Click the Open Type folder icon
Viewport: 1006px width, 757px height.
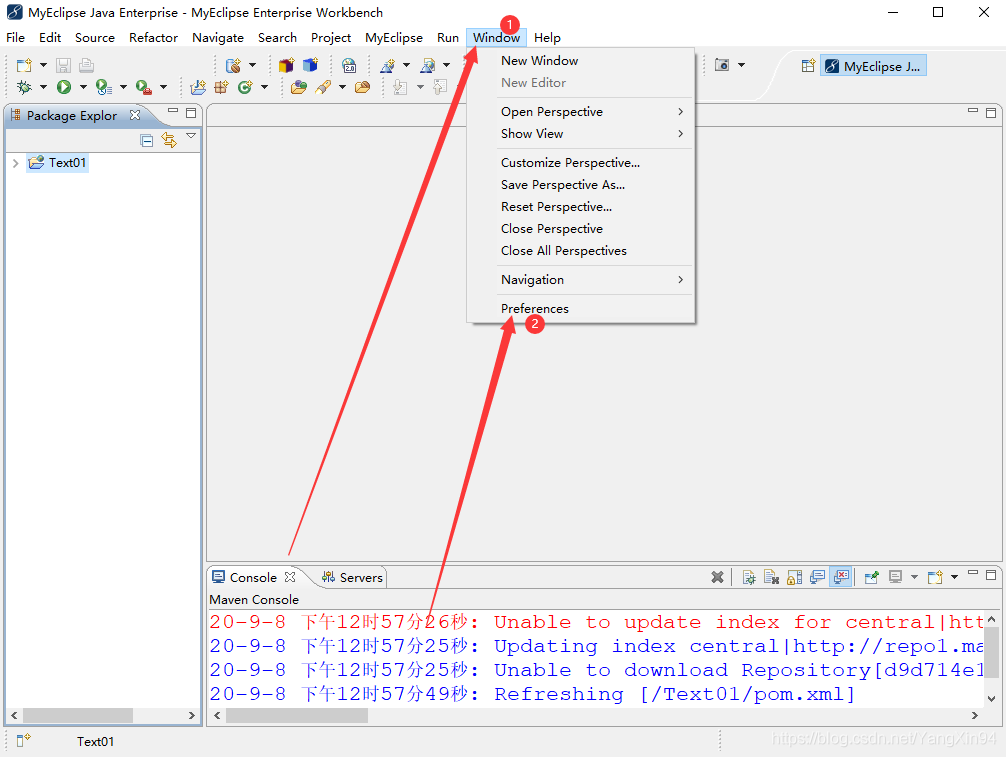click(x=298, y=87)
